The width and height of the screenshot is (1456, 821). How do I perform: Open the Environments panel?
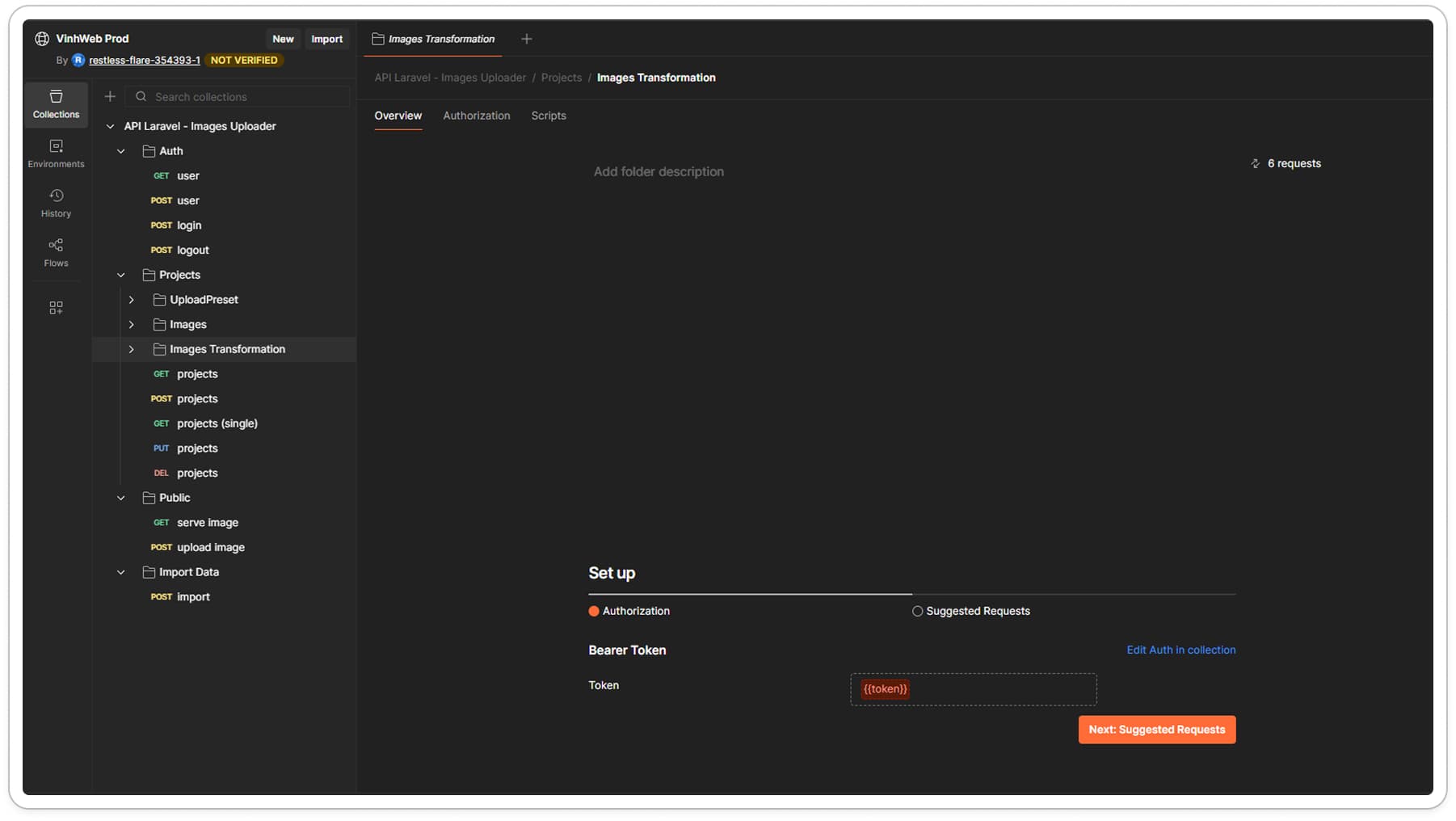[56, 154]
